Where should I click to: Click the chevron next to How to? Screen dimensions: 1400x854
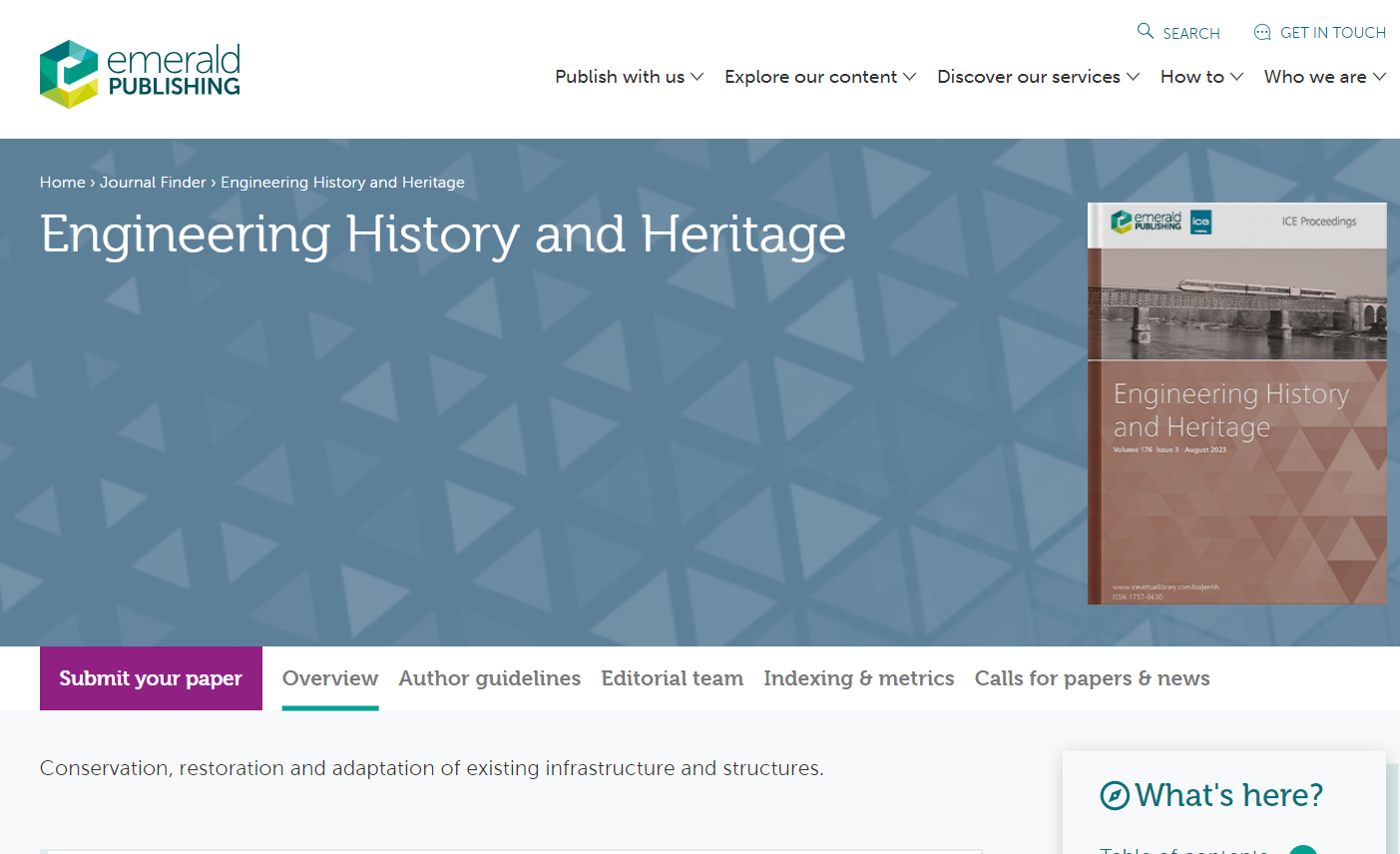click(1238, 77)
